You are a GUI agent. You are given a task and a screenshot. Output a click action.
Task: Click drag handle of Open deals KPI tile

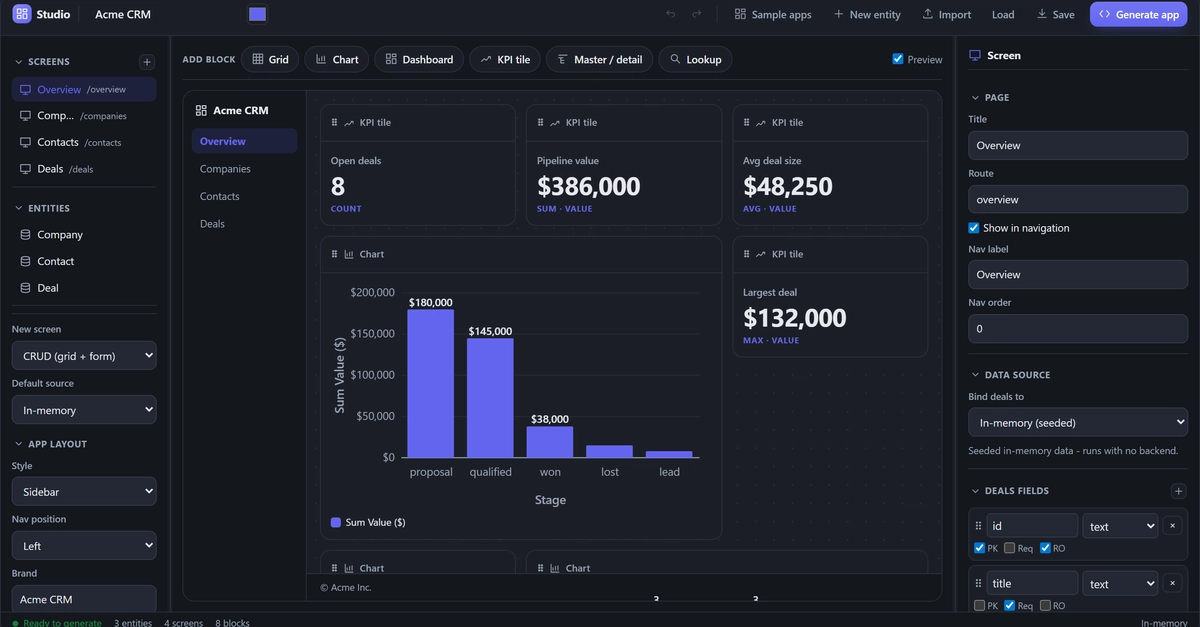coord(335,122)
